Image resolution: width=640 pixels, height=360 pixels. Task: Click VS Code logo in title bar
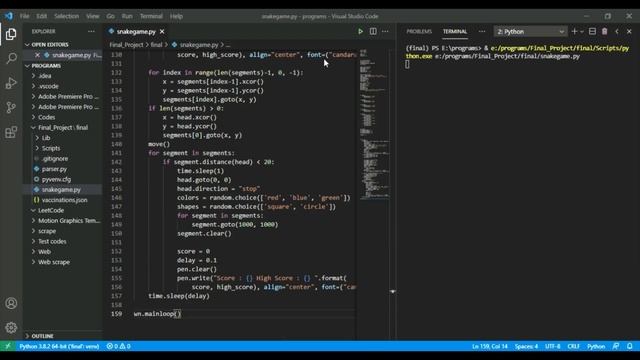(x=9, y=16)
